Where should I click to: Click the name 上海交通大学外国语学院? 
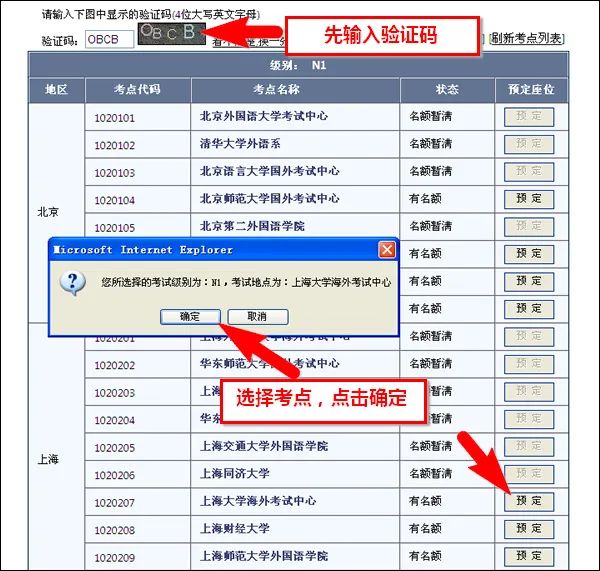pos(264,446)
